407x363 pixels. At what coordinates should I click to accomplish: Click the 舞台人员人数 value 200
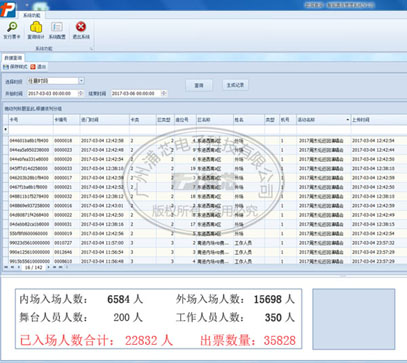(x=121, y=317)
